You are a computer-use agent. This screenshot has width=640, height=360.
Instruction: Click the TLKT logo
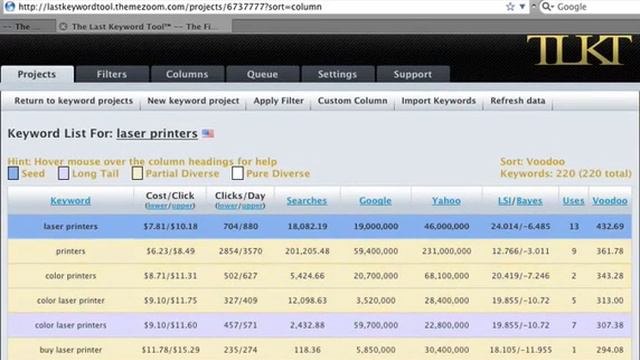click(579, 50)
